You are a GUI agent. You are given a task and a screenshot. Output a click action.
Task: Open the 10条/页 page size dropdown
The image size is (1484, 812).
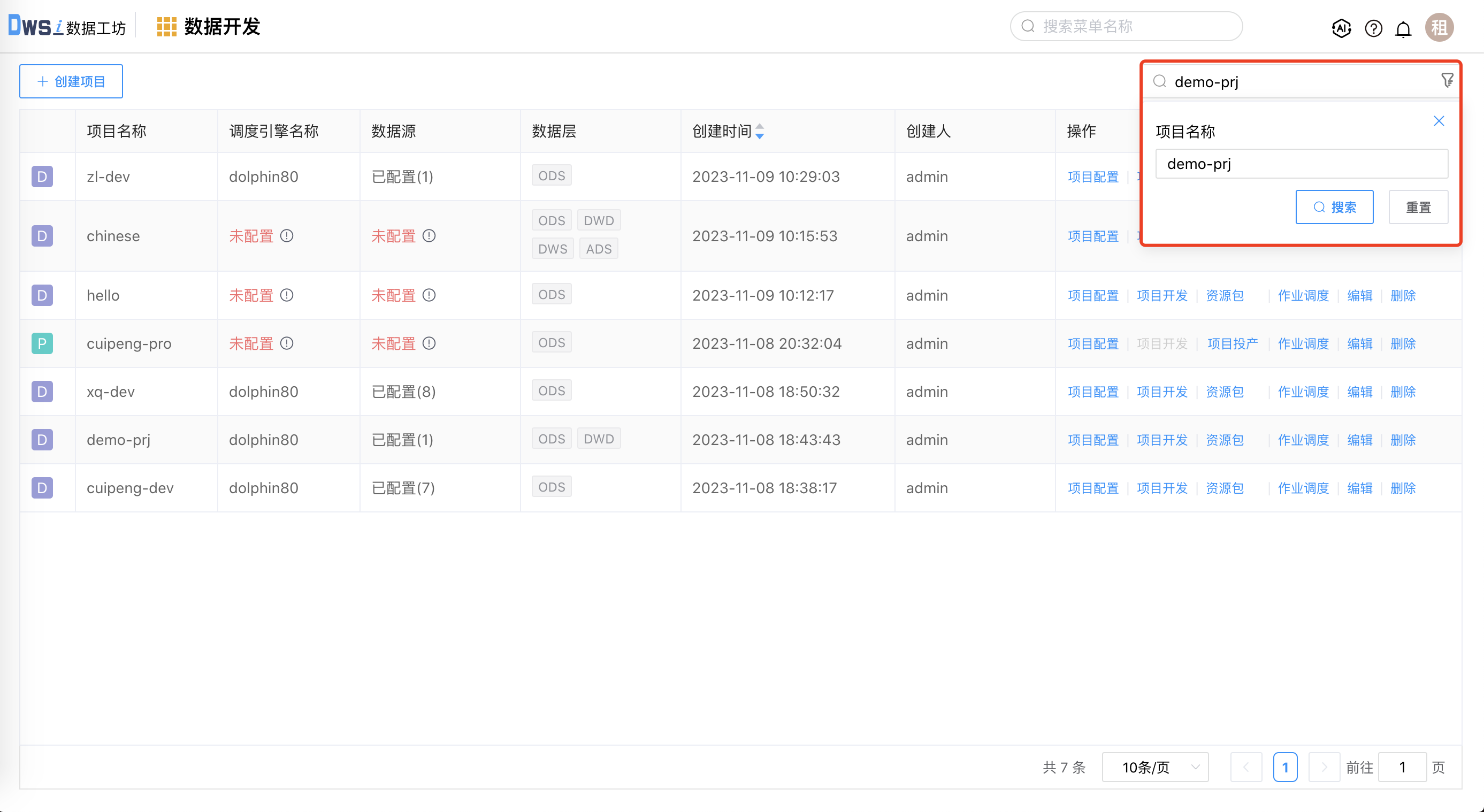1154,767
